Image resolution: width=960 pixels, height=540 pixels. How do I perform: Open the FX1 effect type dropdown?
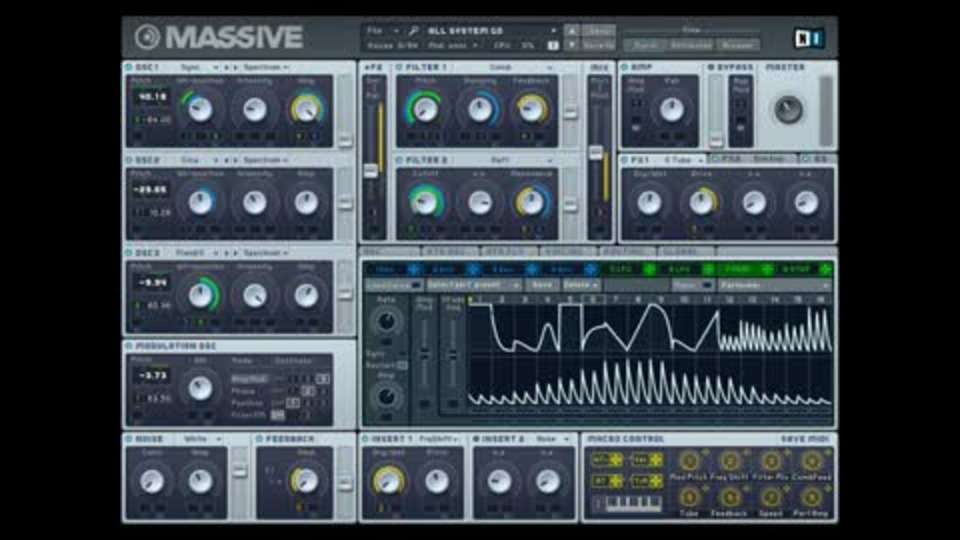(684, 160)
